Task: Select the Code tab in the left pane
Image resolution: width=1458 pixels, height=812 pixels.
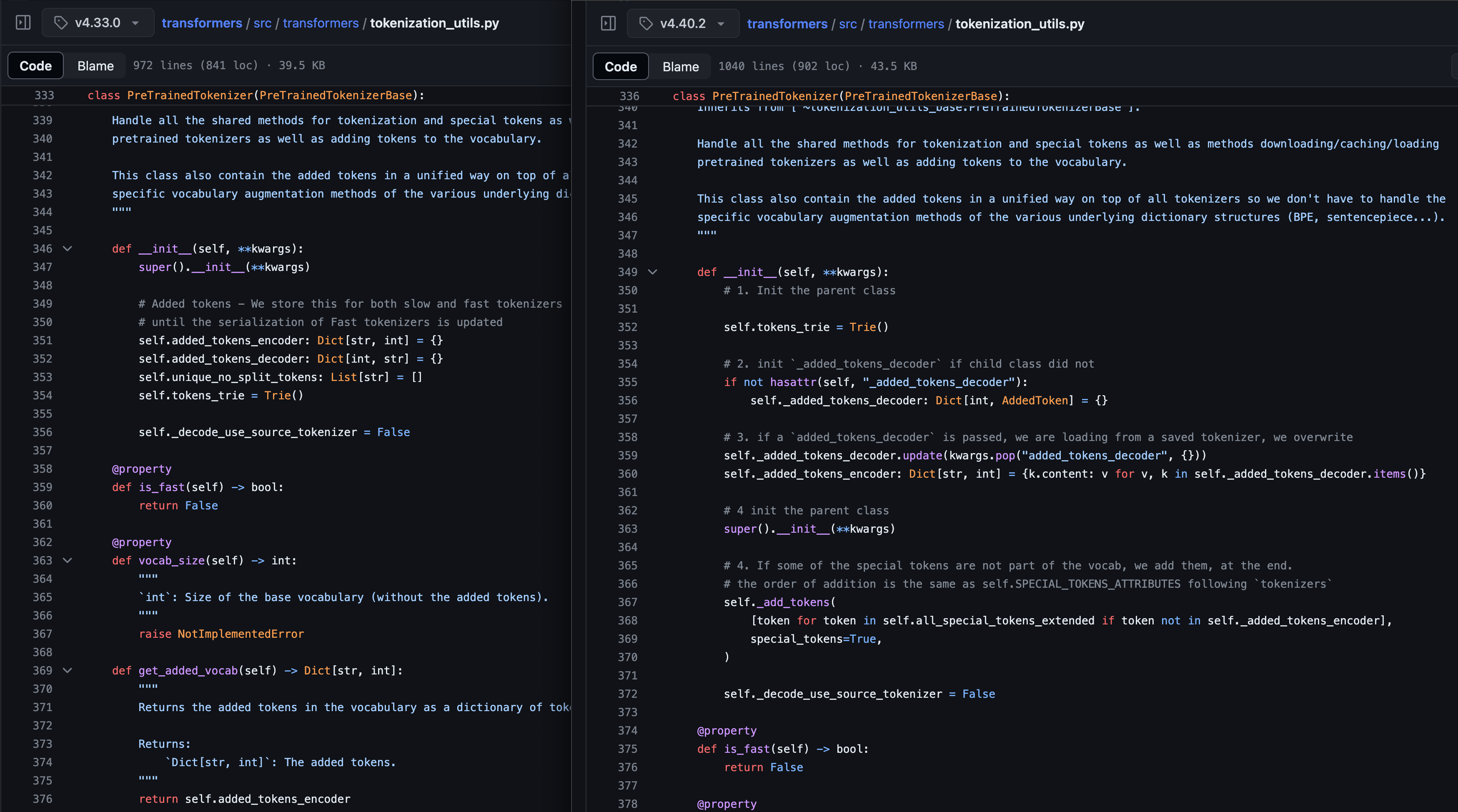Action: click(x=35, y=65)
